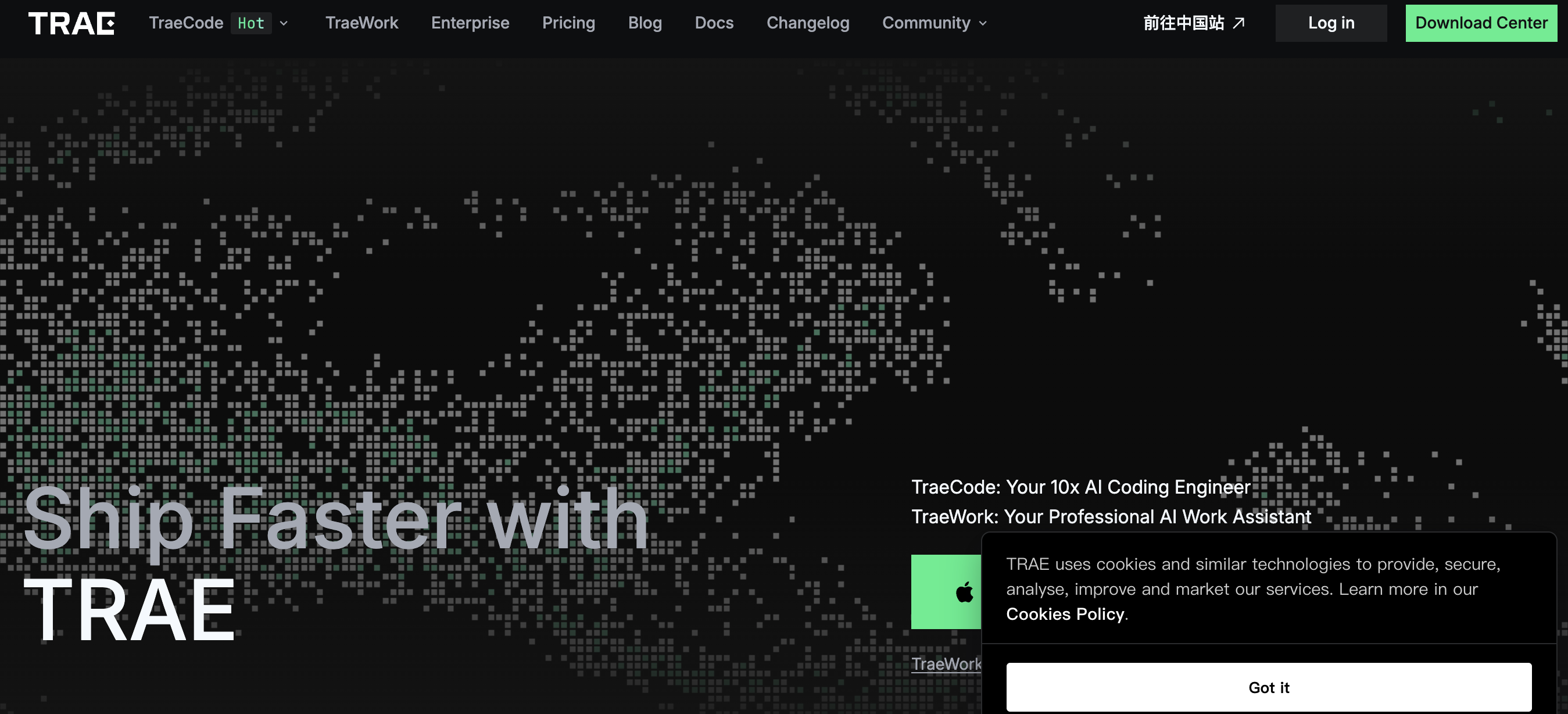Click the large white TRAE headline word

tap(129, 611)
